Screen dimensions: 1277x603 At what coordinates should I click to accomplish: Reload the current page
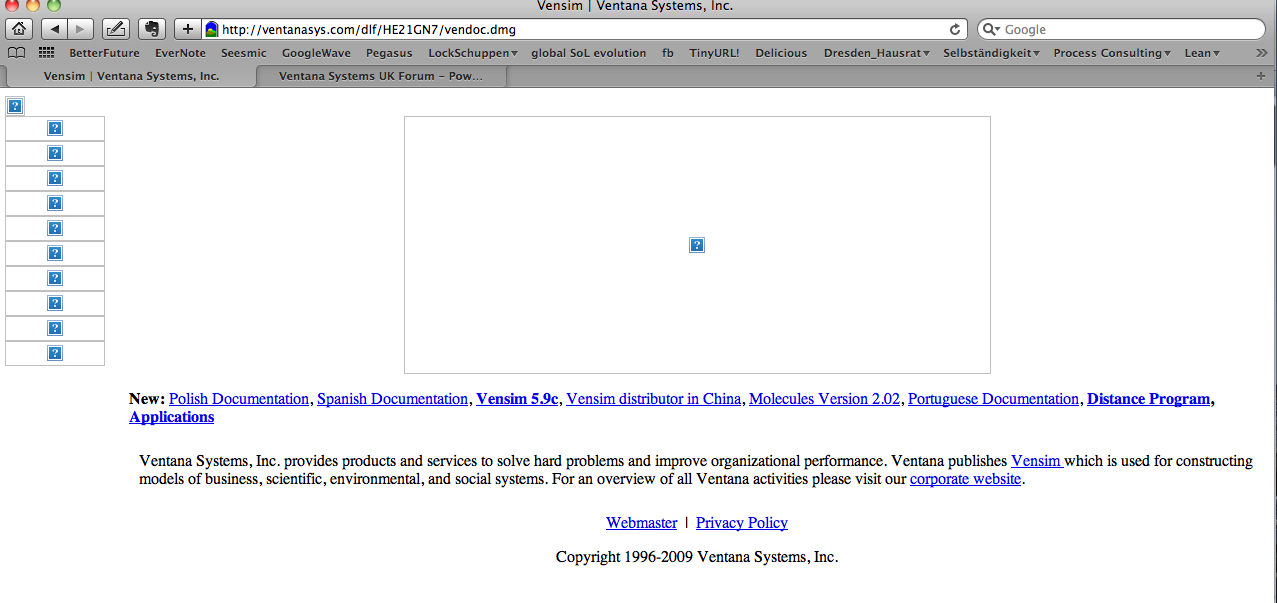click(955, 30)
